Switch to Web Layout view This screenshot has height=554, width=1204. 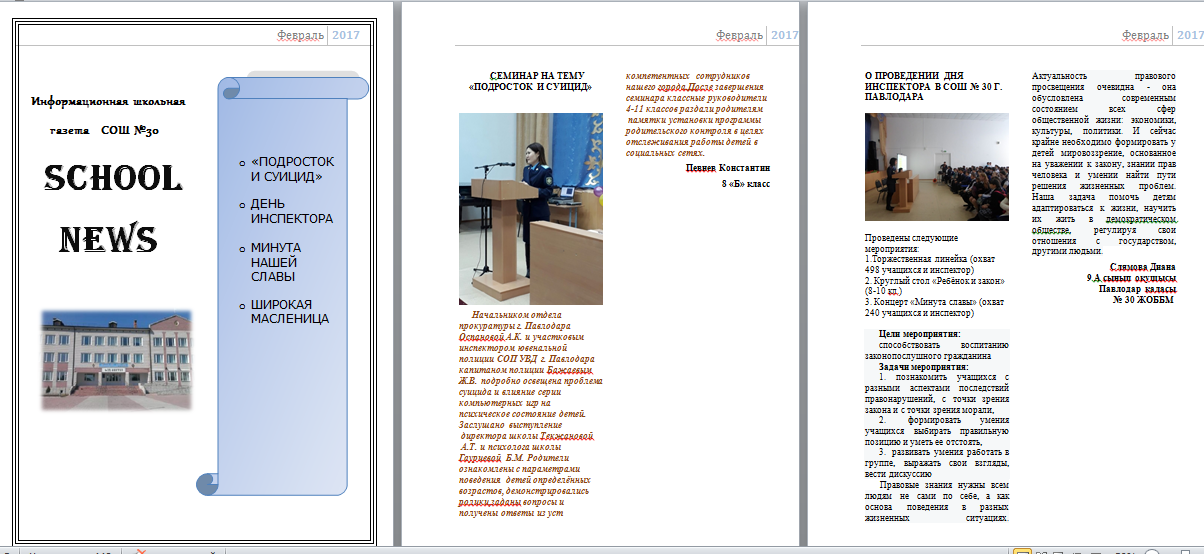(1059, 551)
